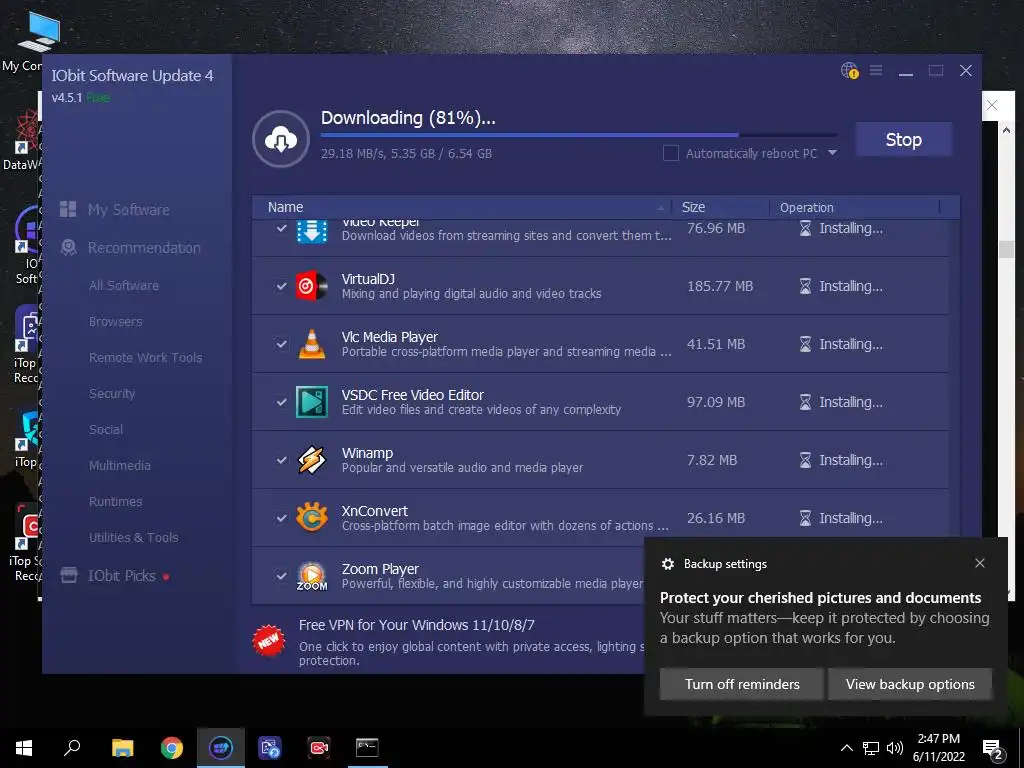Click the Backup settings gear icon
This screenshot has height=768, width=1024.
(x=667, y=564)
